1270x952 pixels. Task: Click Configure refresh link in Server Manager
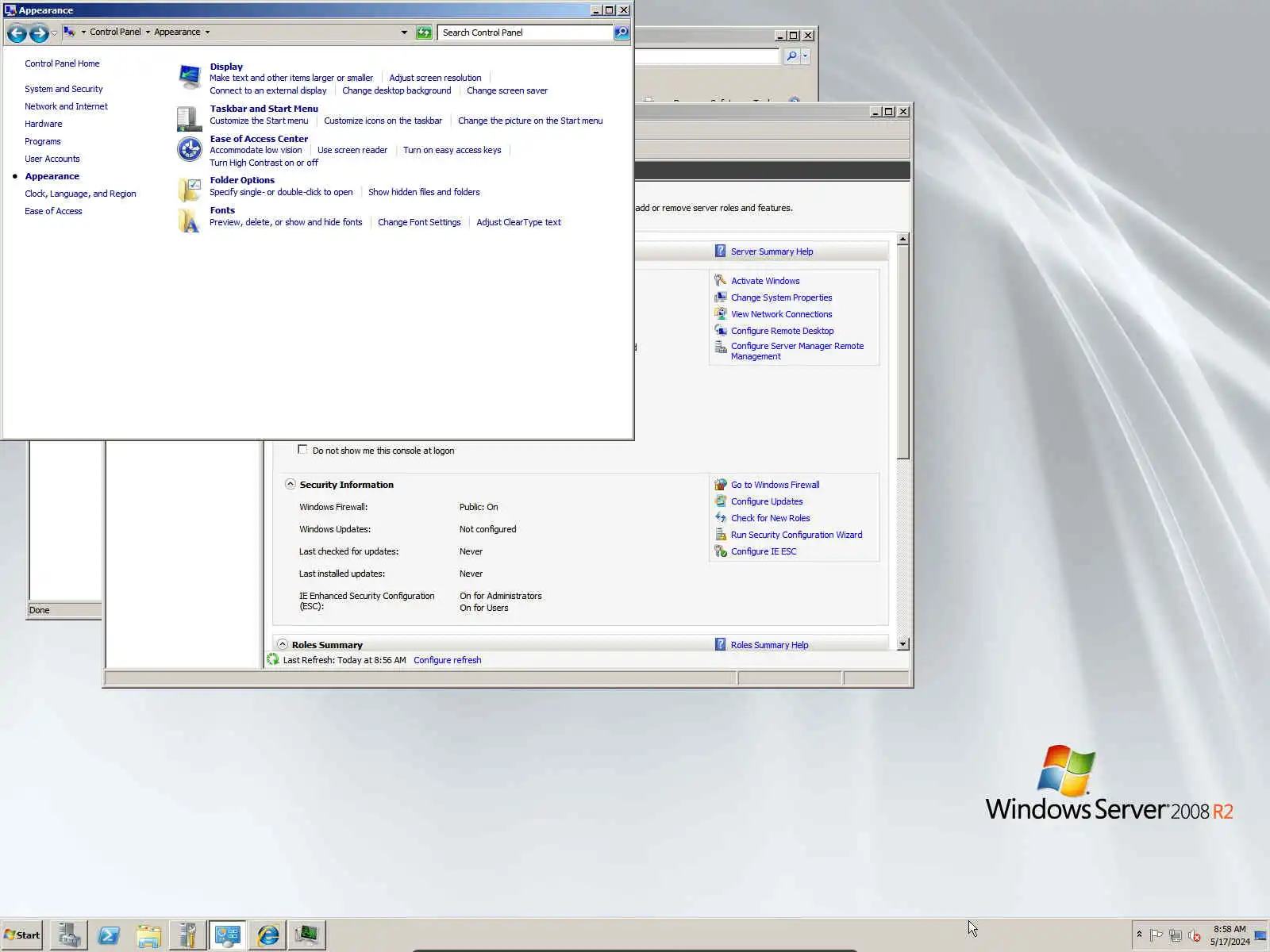click(x=447, y=660)
